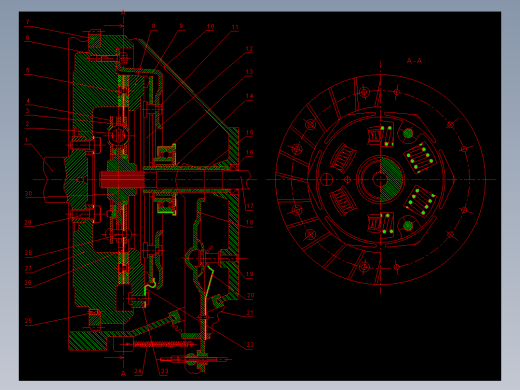The image size is (520, 390).
Task: Click part number 9 callout label
Action: (x=181, y=26)
